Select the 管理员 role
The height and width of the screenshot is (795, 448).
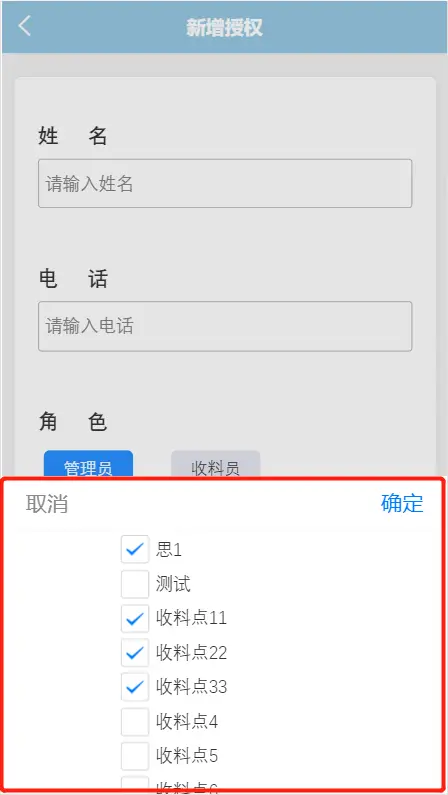(88, 464)
